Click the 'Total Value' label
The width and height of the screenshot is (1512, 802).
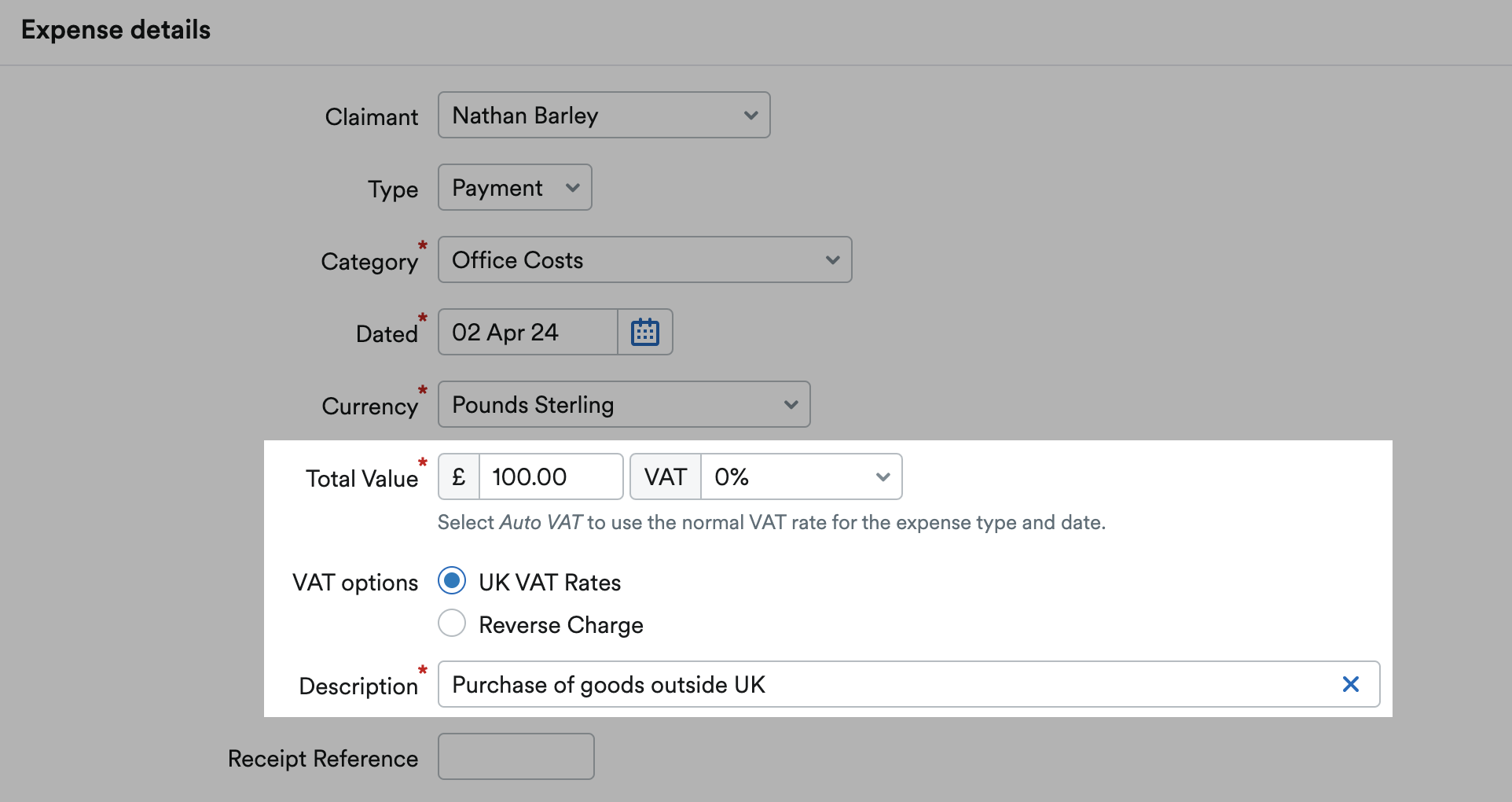point(361,478)
